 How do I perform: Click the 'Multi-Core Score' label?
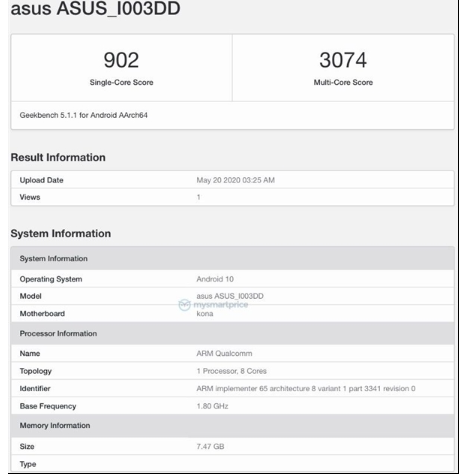pyautogui.click(x=343, y=82)
